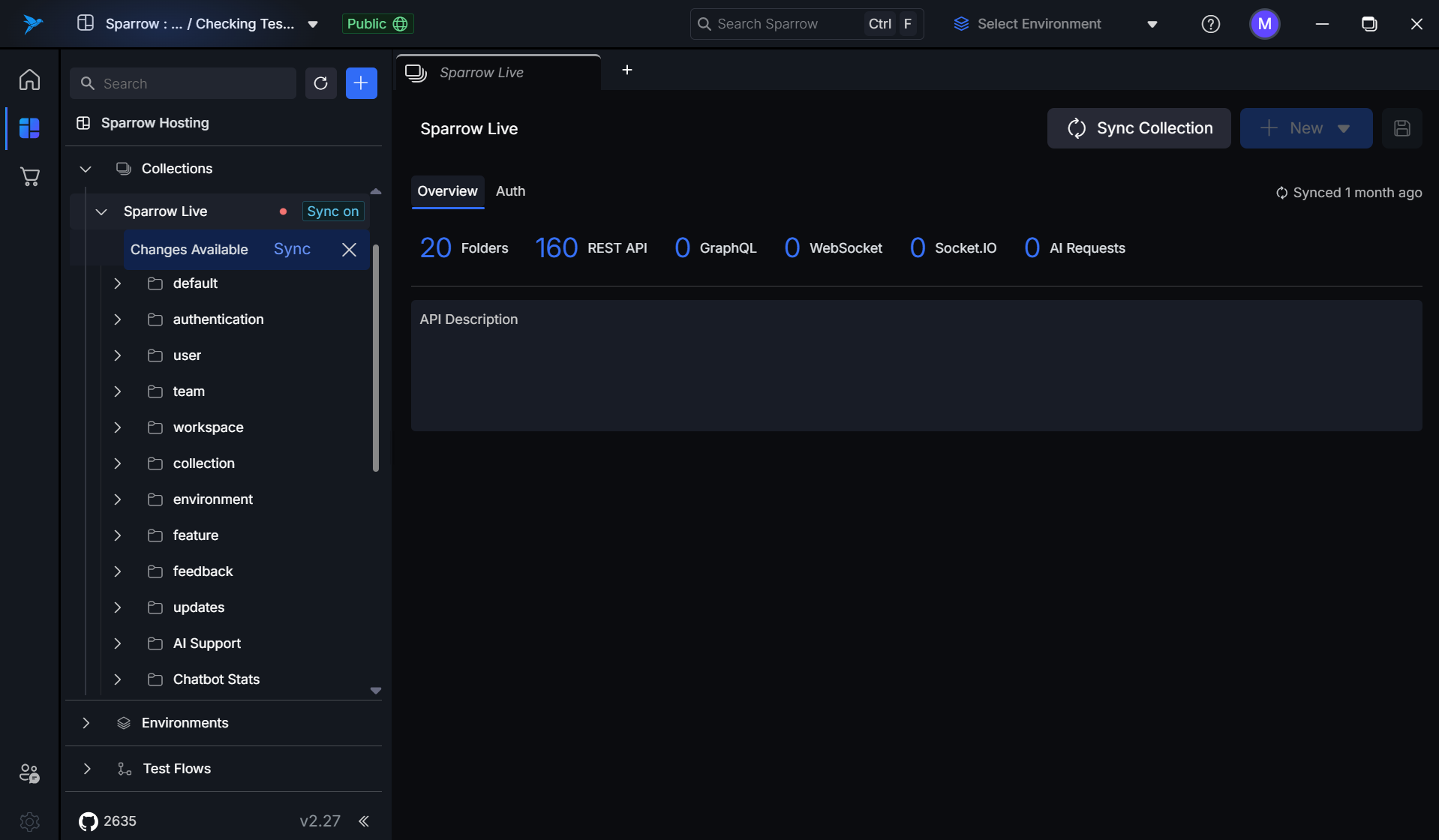Expand the Test Flows section
This screenshot has height=840, width=1439.
86,769
